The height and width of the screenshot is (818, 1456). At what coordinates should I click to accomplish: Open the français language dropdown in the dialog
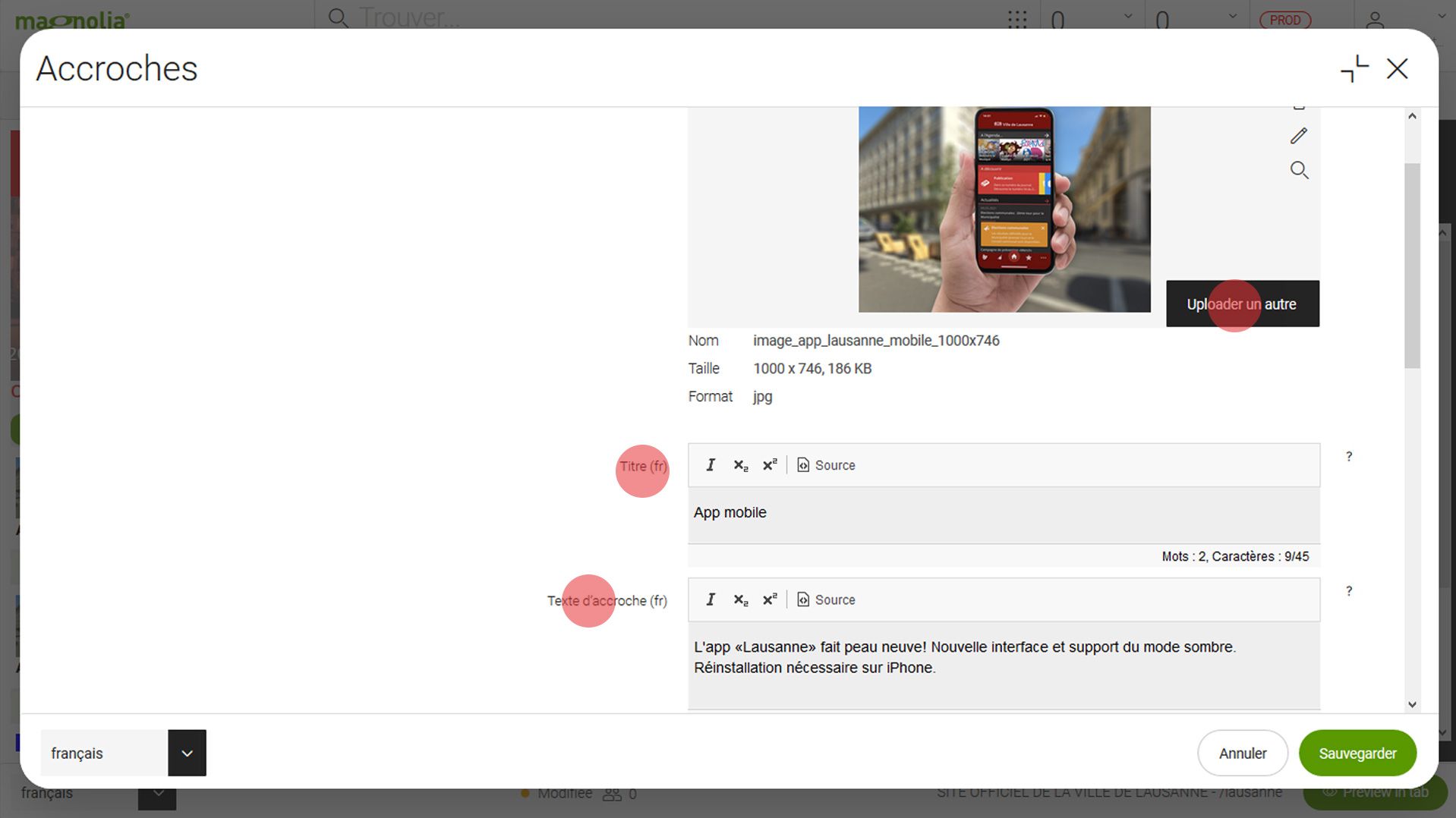point(187,753)
